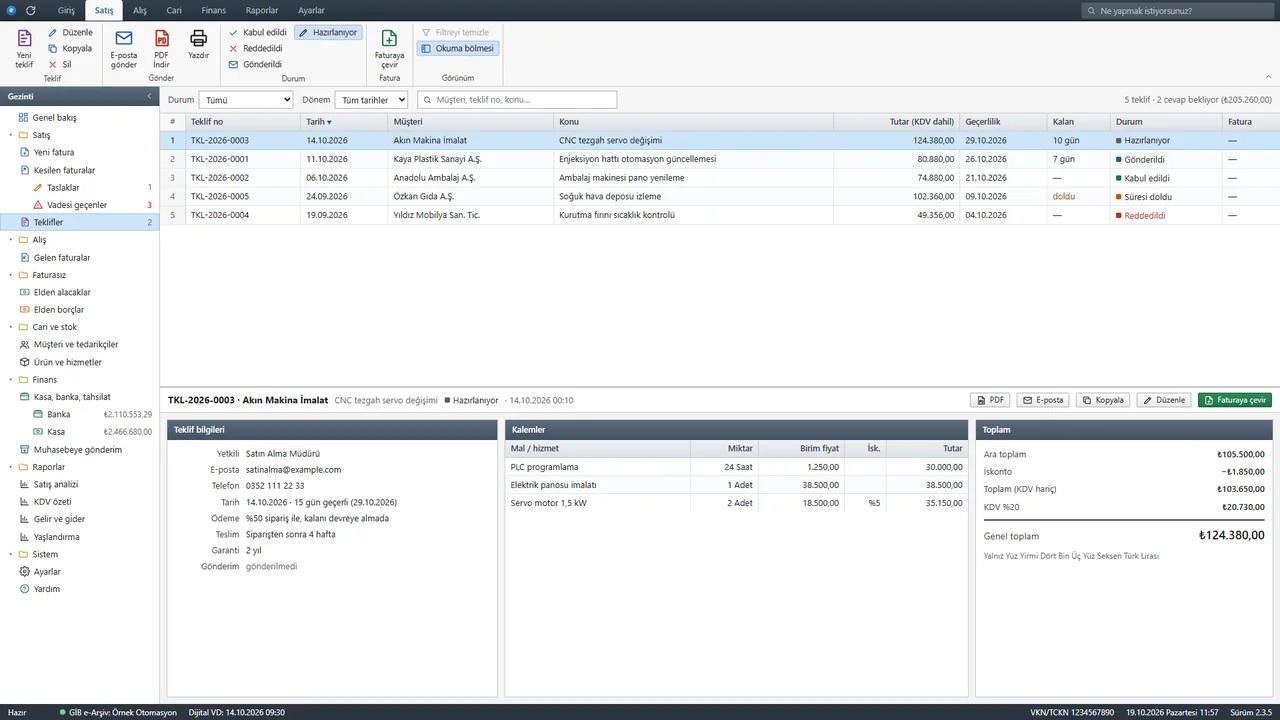Open the Dönem date dropdown
The image size is (1280, 720).
tap(371, 100)
